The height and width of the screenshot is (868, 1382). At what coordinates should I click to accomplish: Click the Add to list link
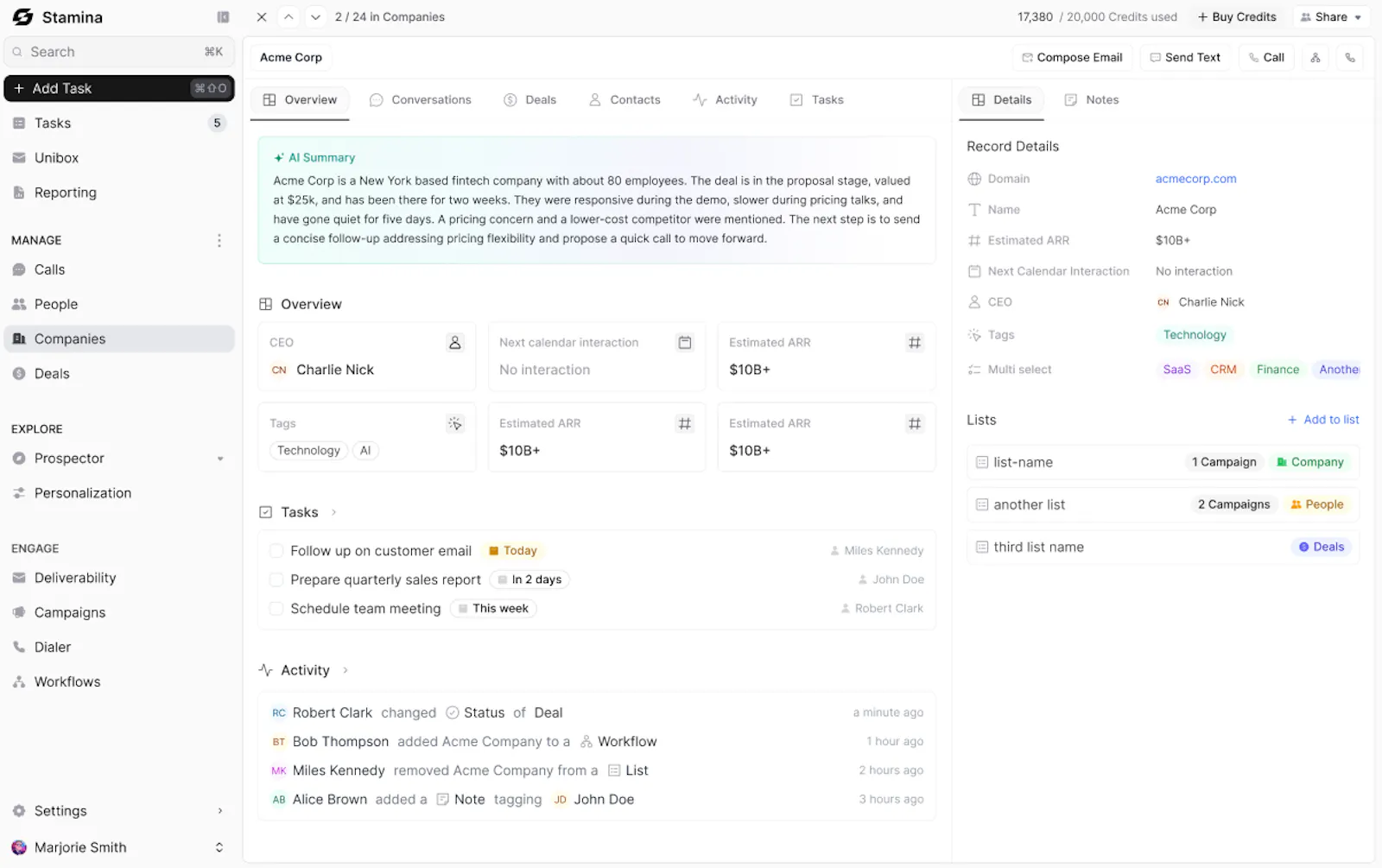pyautogui.click(x=1323, y=420)
